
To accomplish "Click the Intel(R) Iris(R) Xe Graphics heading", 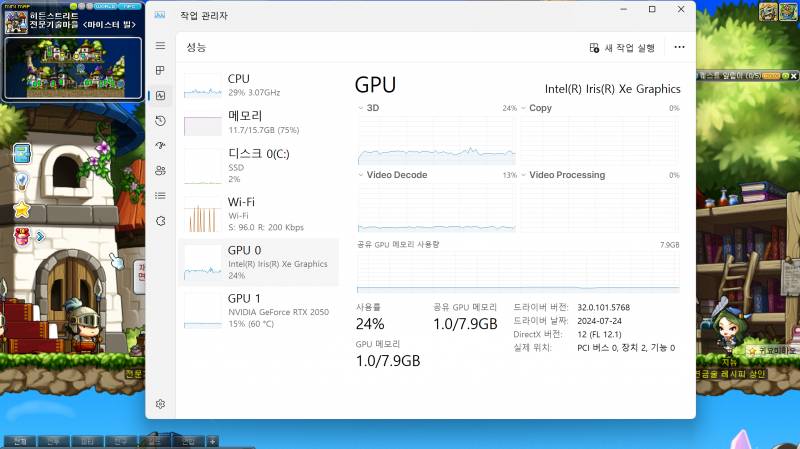I will [x=612, y=89].
